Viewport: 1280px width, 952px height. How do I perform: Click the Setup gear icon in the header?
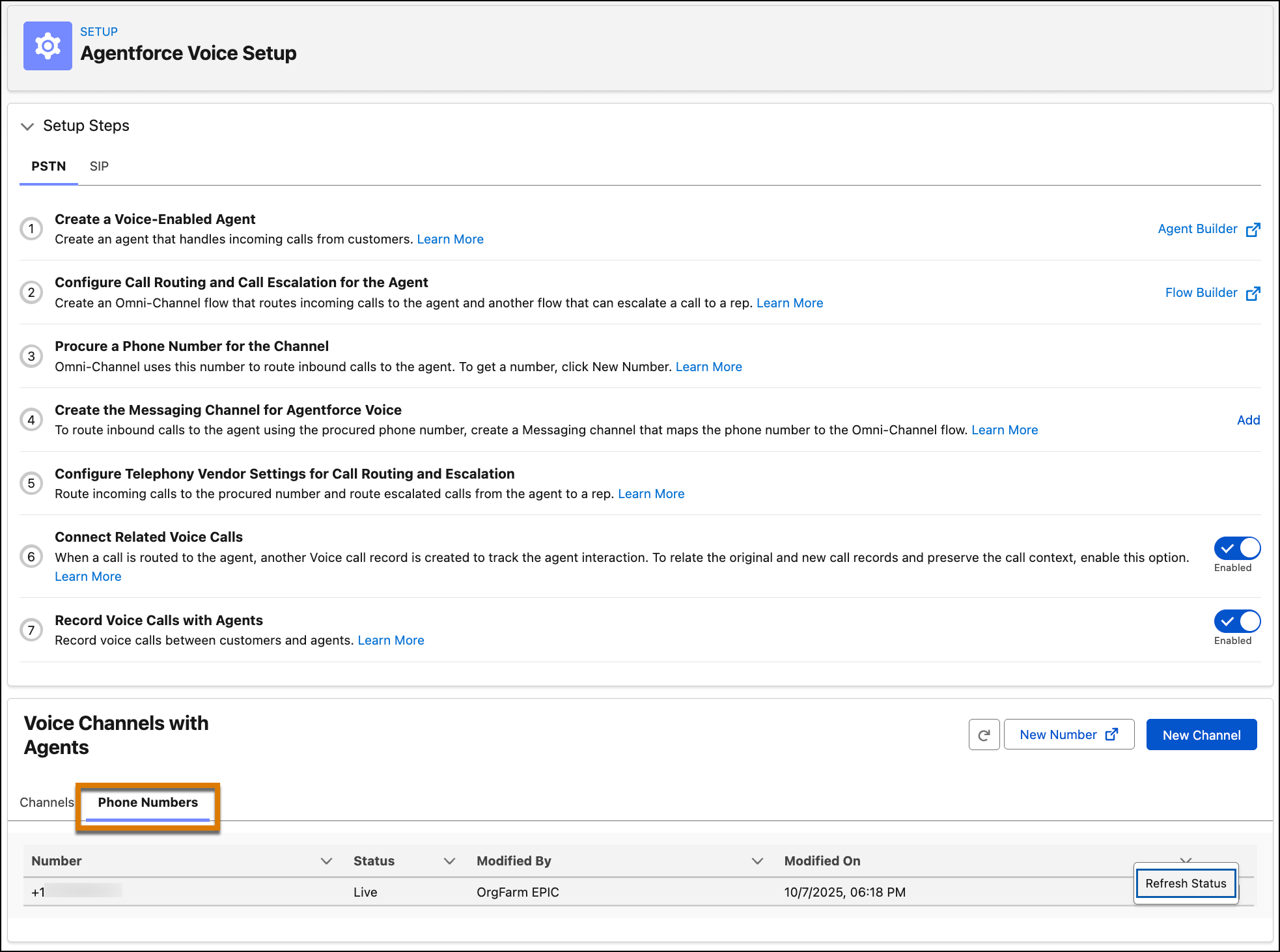[x=48, y=46]
